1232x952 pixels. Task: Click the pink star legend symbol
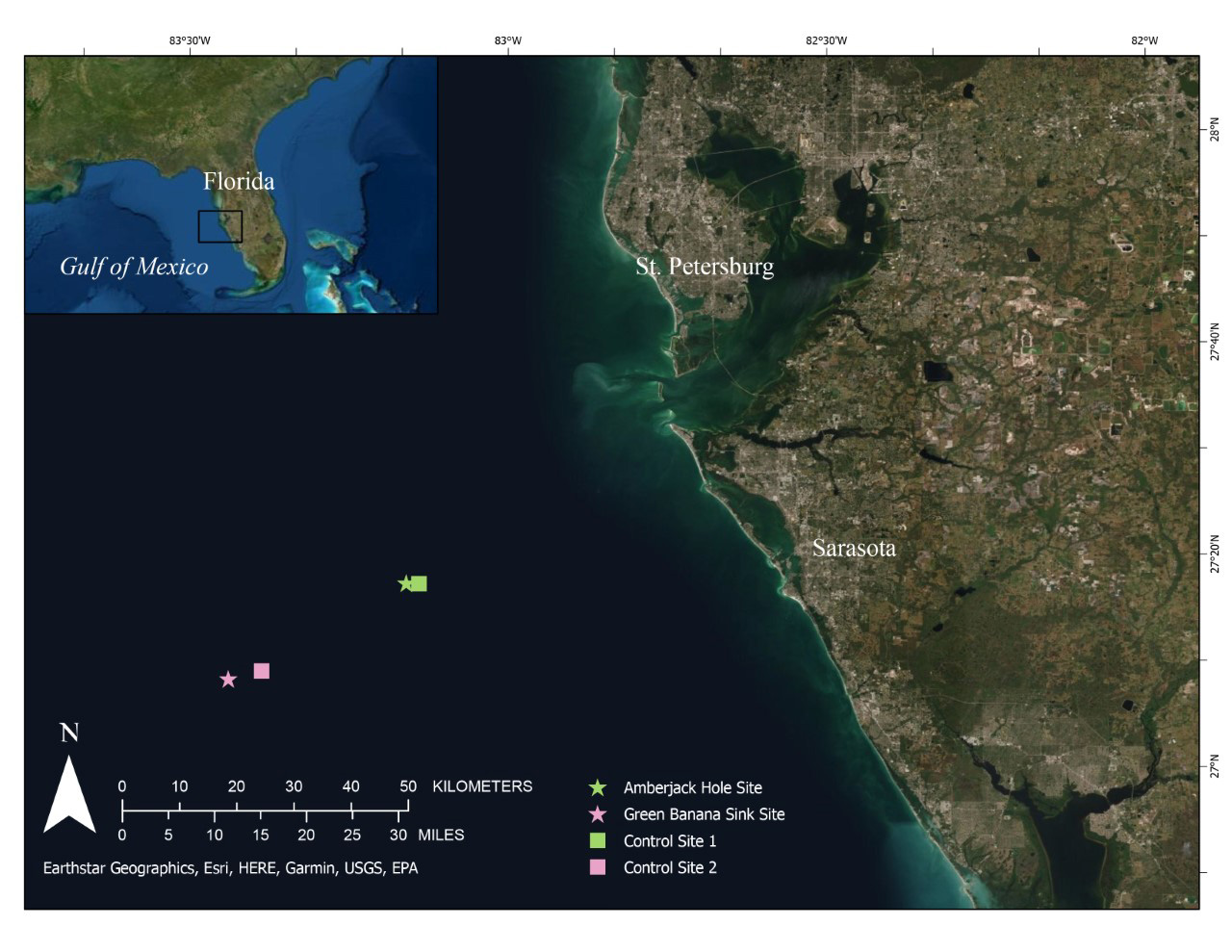pyautogui.click(x=600, y=814)
